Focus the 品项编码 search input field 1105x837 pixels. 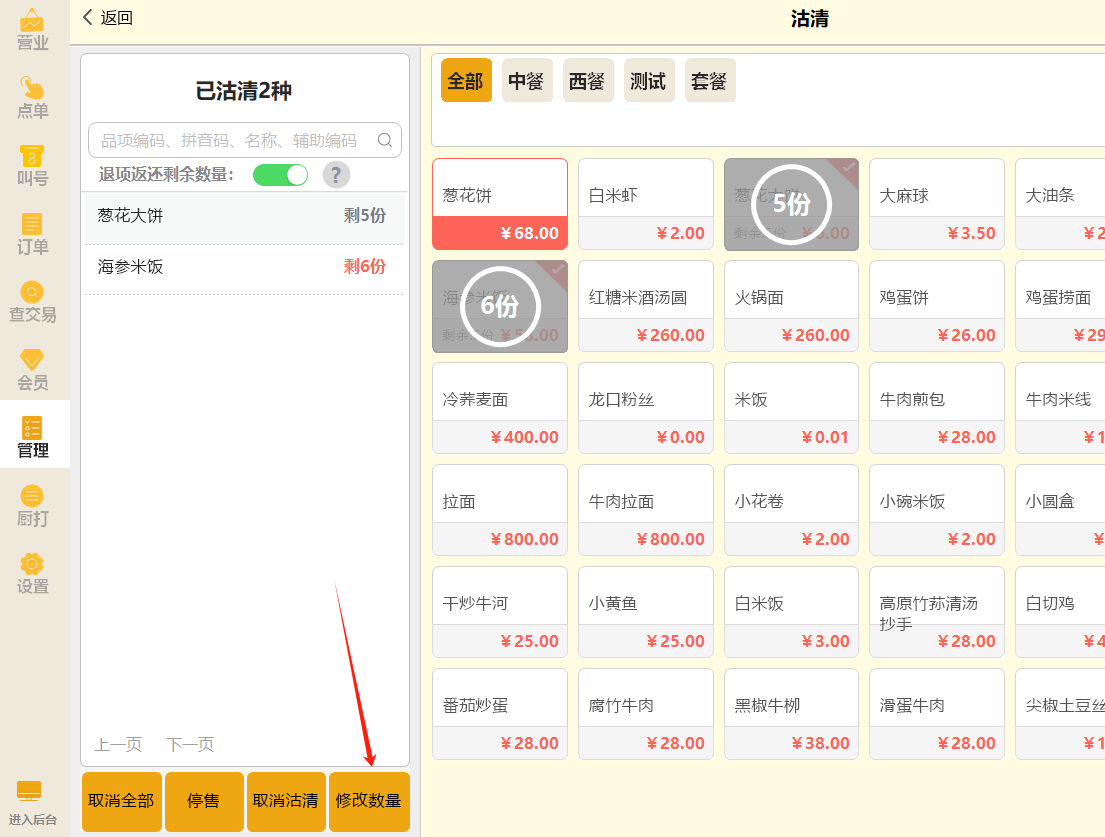tap(245, 140)
